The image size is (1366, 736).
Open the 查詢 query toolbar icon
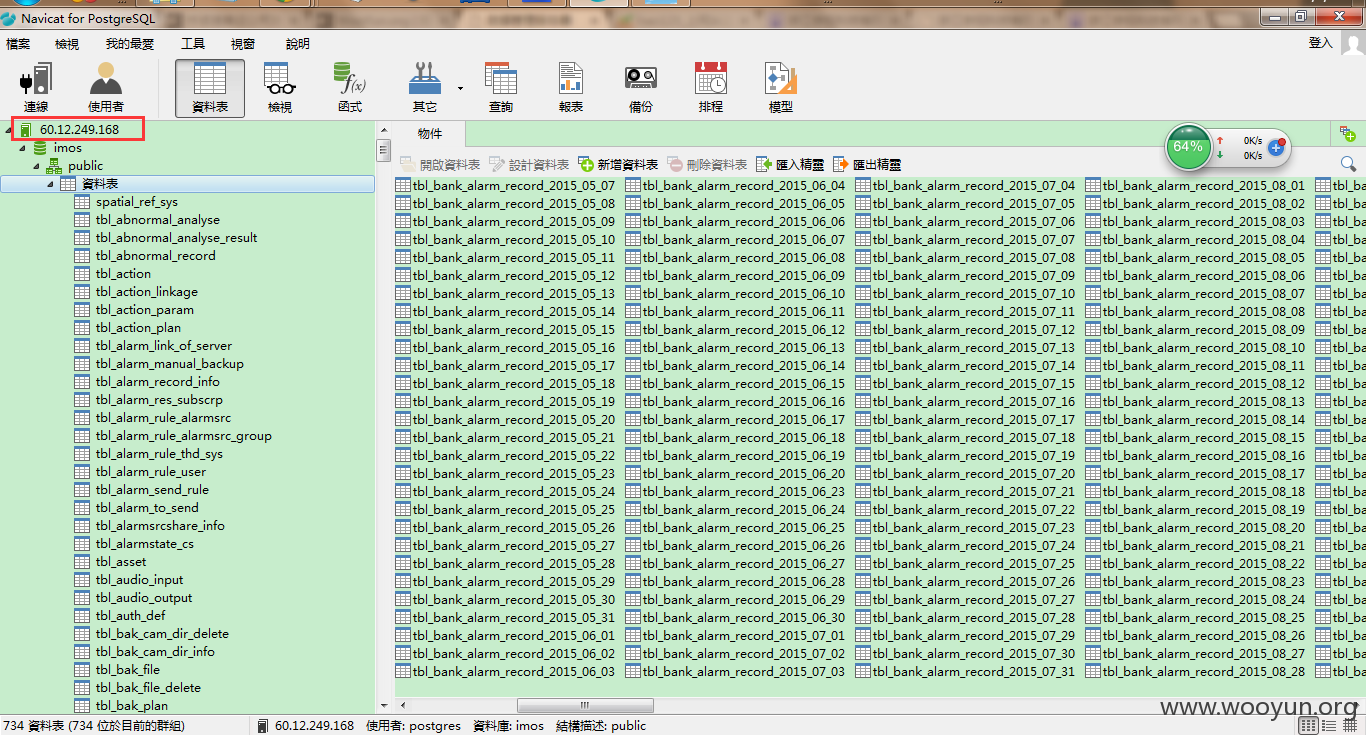point(500,87)
